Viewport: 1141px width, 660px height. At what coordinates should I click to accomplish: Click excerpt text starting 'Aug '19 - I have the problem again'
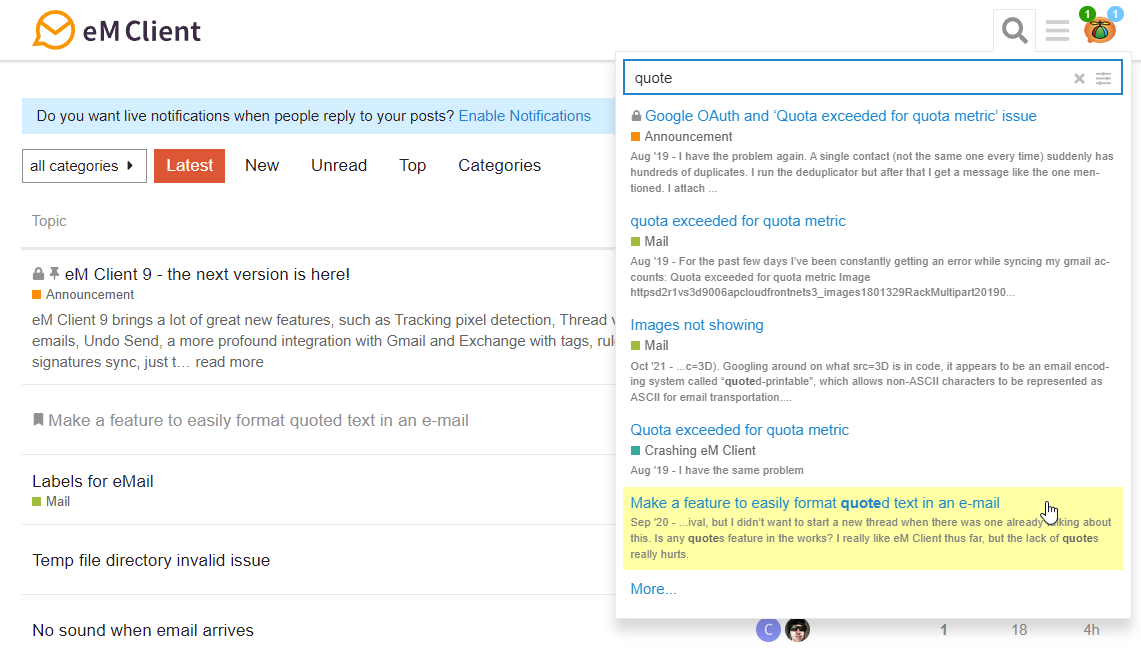[872, 172]
